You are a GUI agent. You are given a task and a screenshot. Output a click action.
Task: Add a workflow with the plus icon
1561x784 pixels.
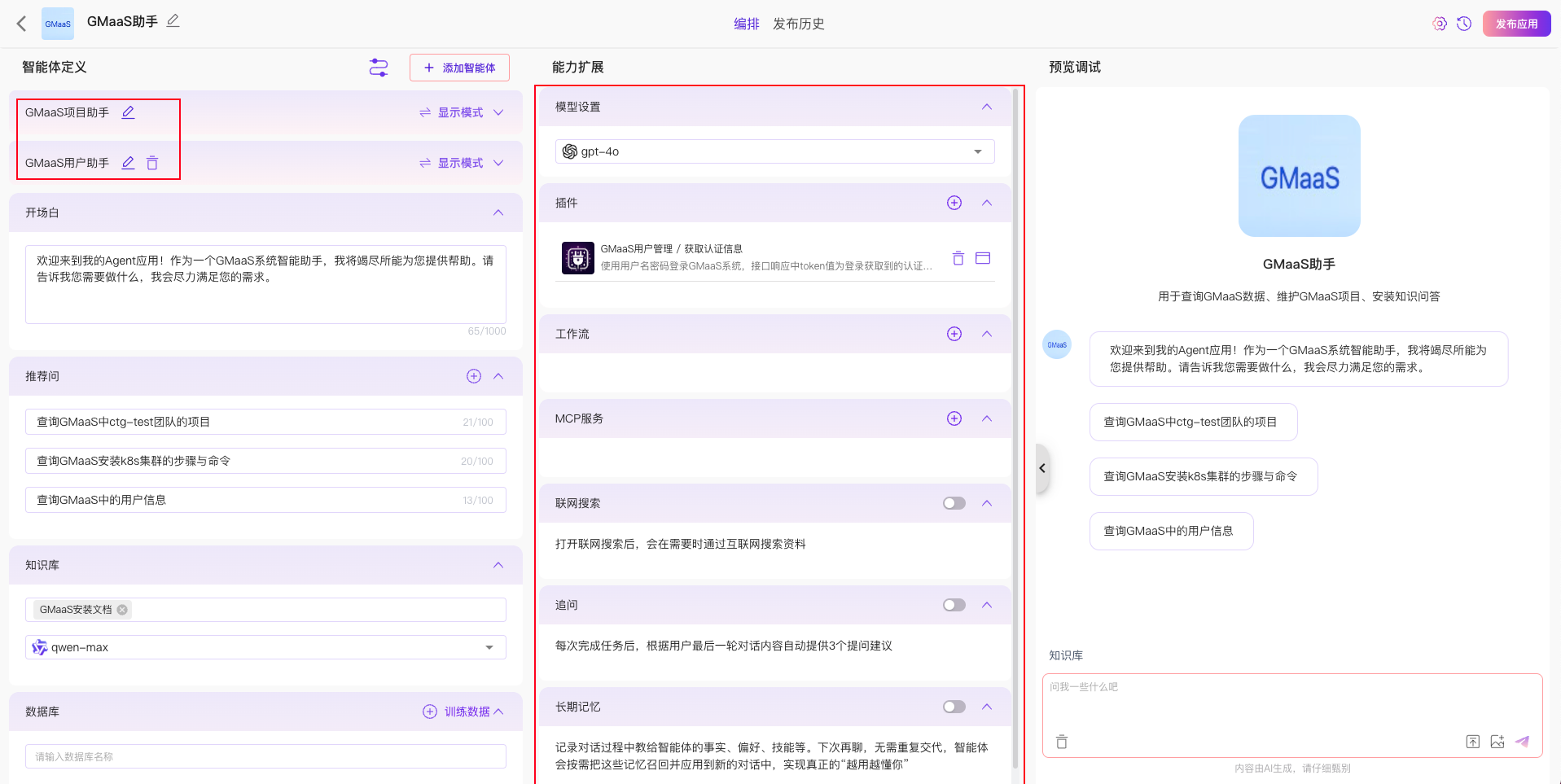click(x=954, y=334)
